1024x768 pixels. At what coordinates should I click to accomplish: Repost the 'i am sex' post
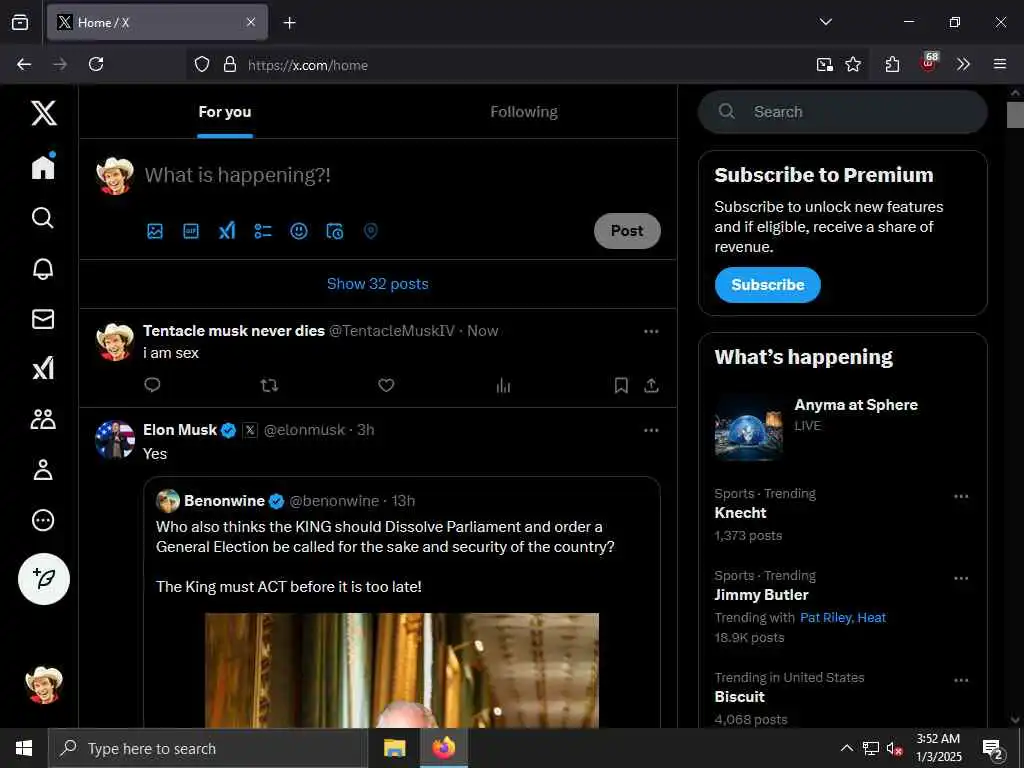tap(269, 385)
